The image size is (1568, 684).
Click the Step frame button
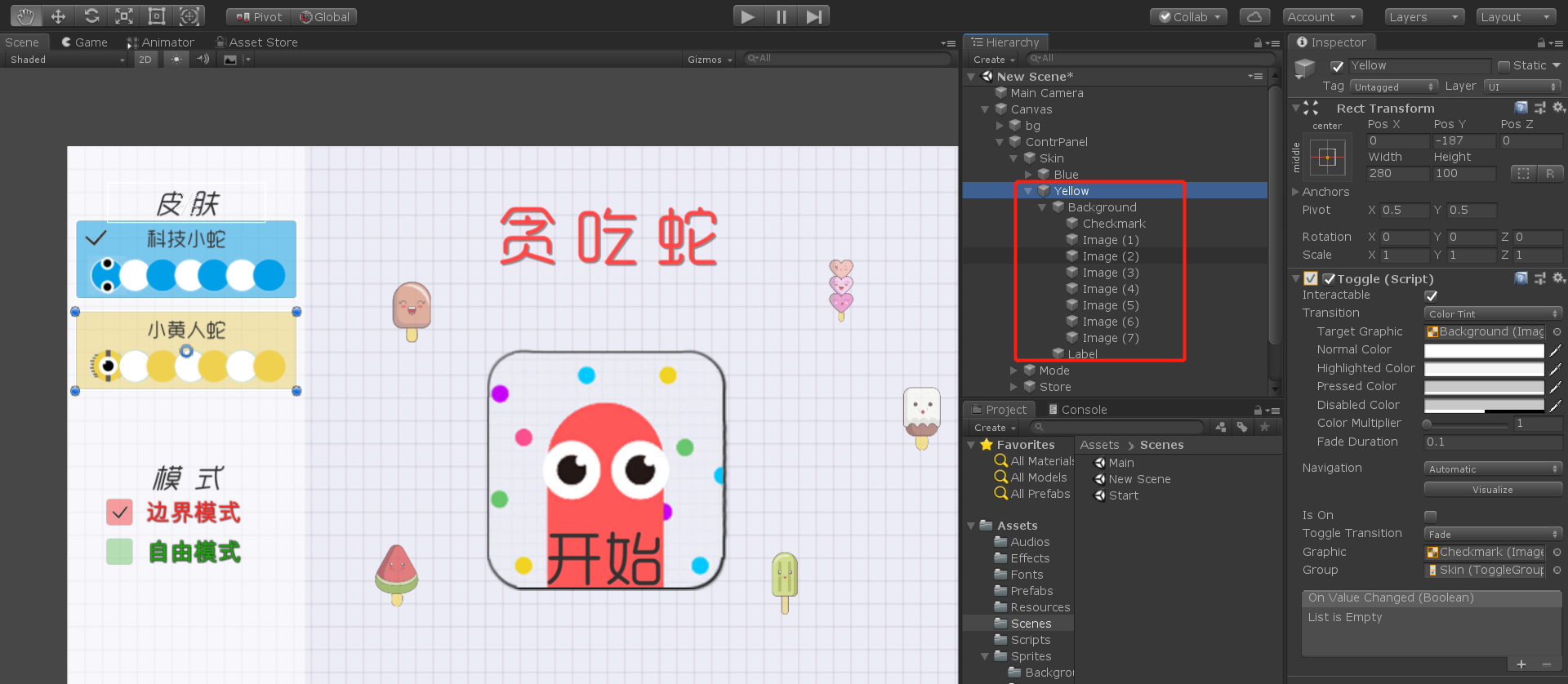[813, 16]
